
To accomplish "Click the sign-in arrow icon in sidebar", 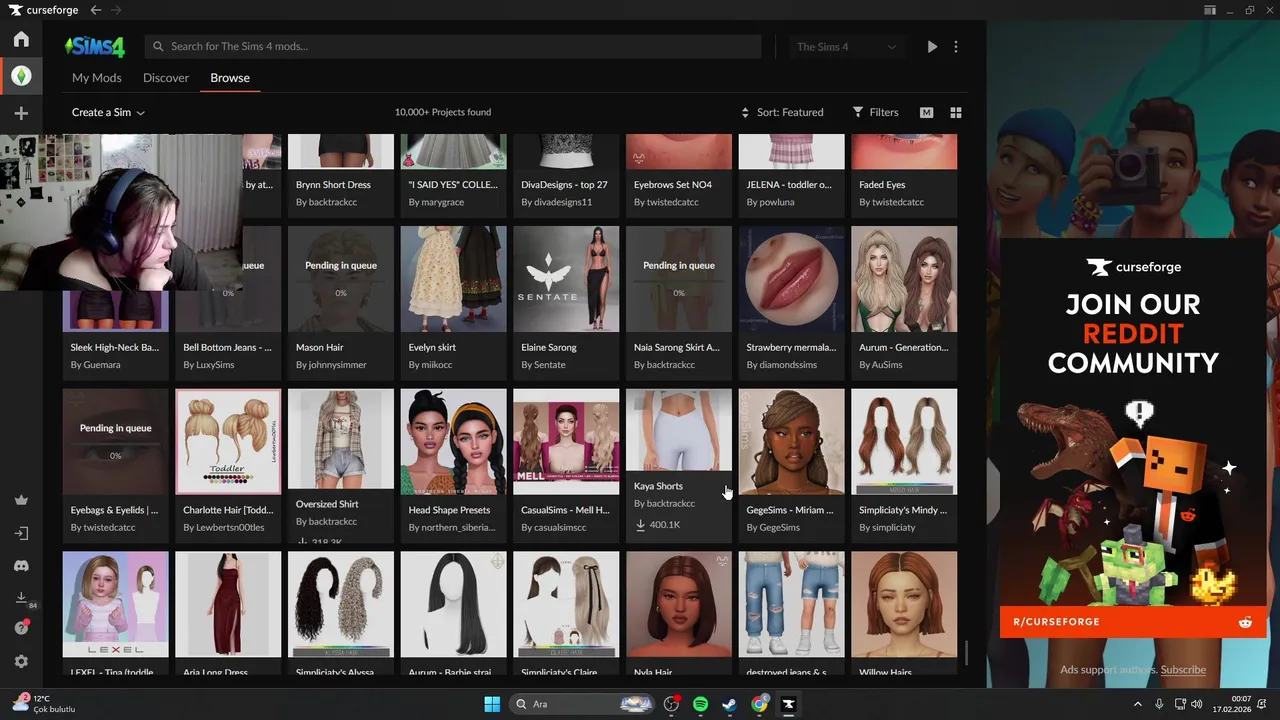I will 21,533.
